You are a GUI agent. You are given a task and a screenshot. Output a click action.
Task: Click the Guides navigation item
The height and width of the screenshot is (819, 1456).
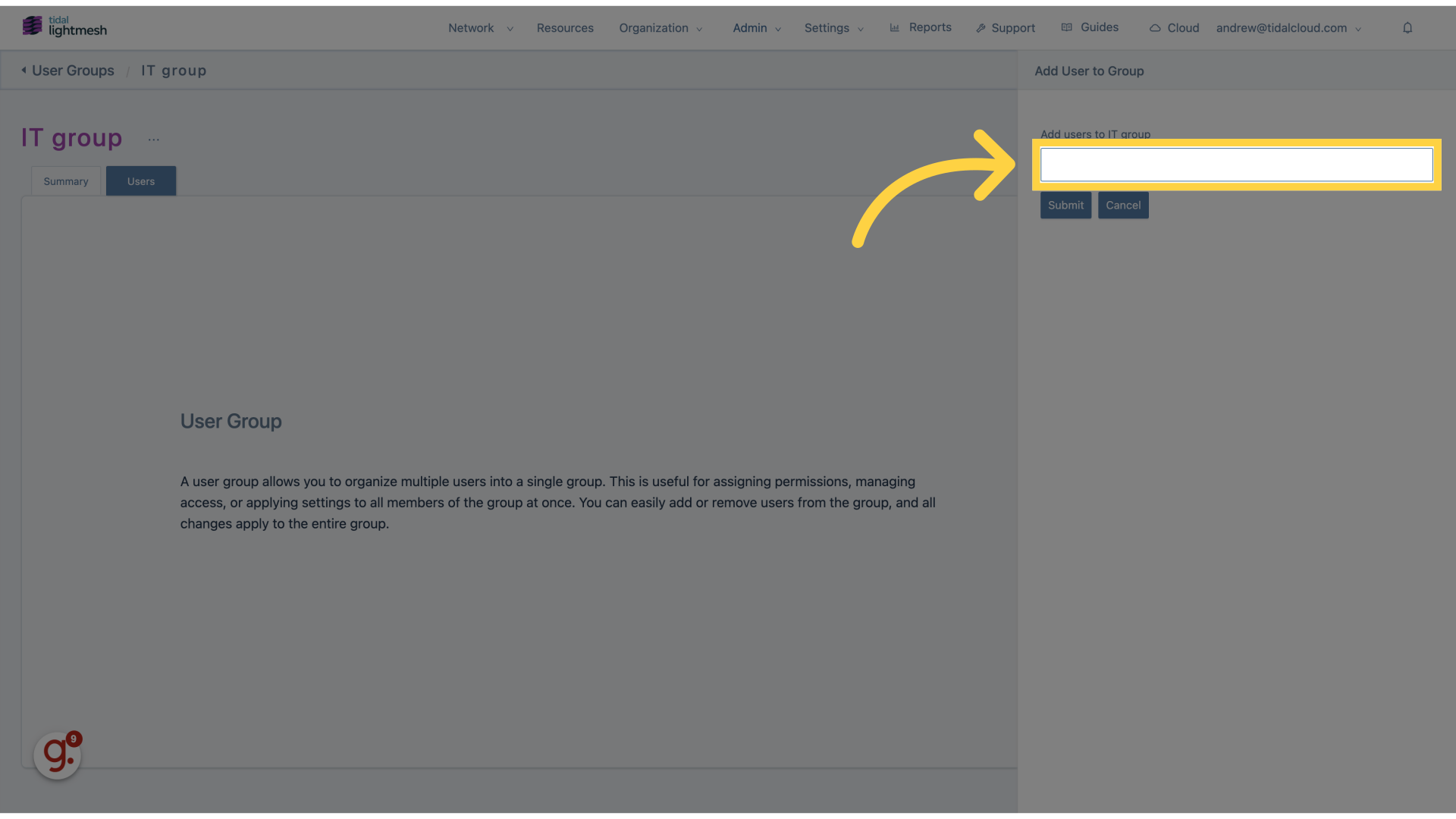(1098, 27)
